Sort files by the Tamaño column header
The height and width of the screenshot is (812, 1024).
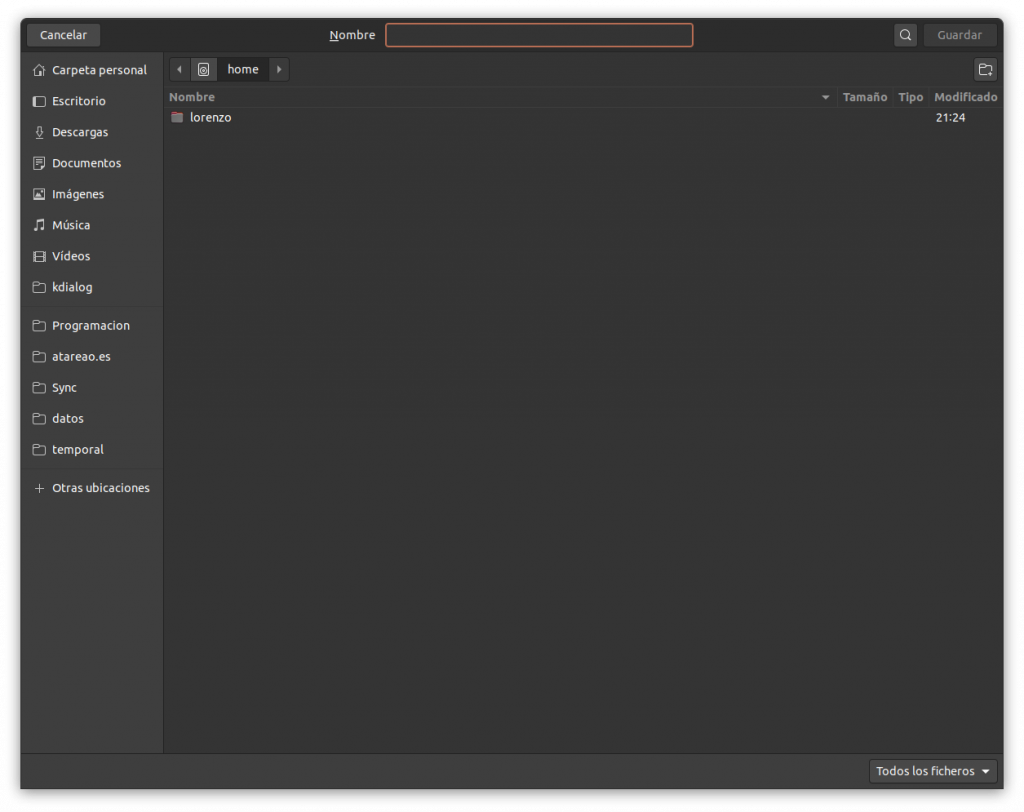(x=864, y=97)
